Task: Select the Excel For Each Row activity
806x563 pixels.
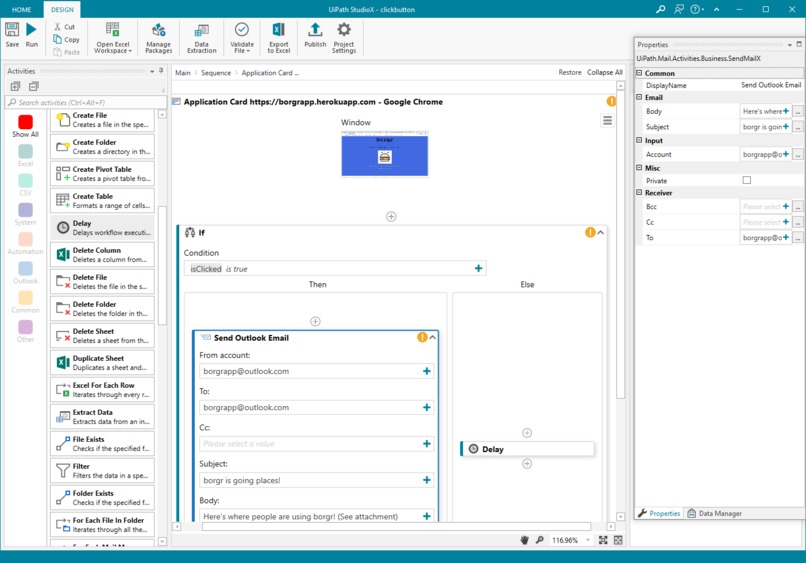Action: 102,390
